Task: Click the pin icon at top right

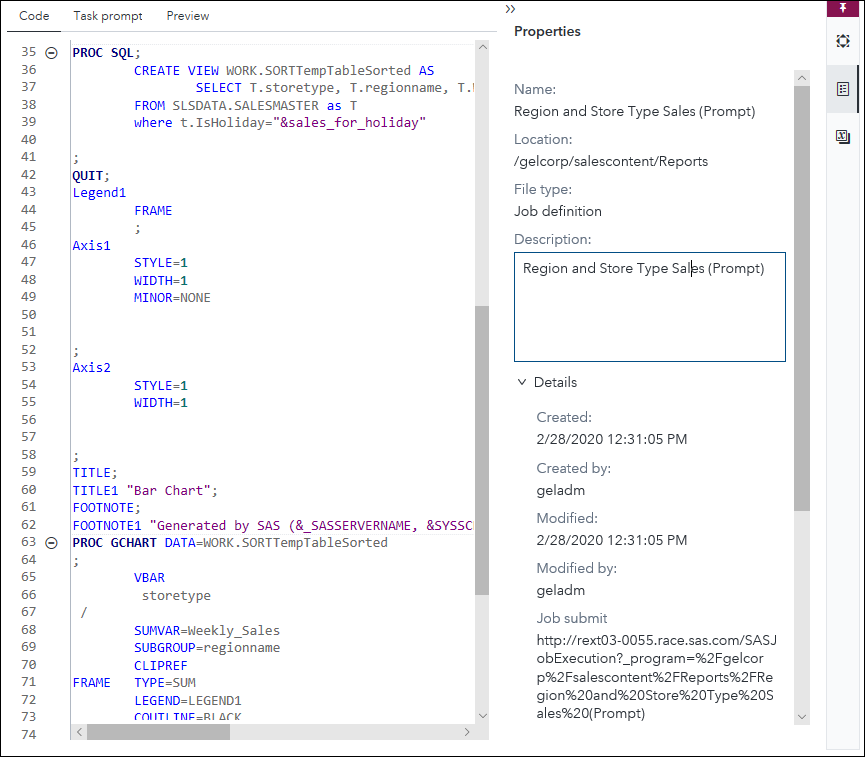Action: click(842, 8)
